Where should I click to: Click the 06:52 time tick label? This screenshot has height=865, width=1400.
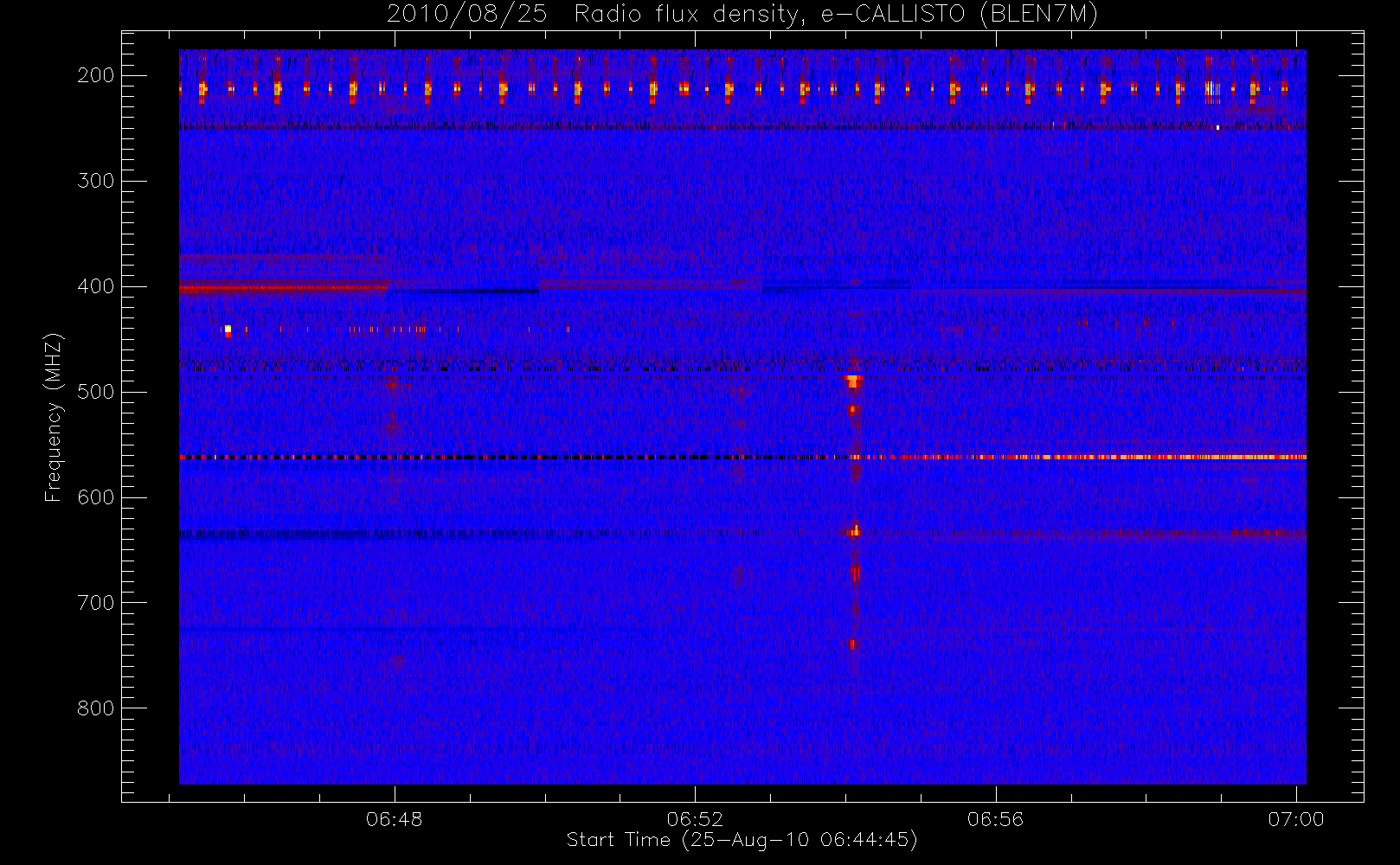pyautogui.click(x=695, y=819)
